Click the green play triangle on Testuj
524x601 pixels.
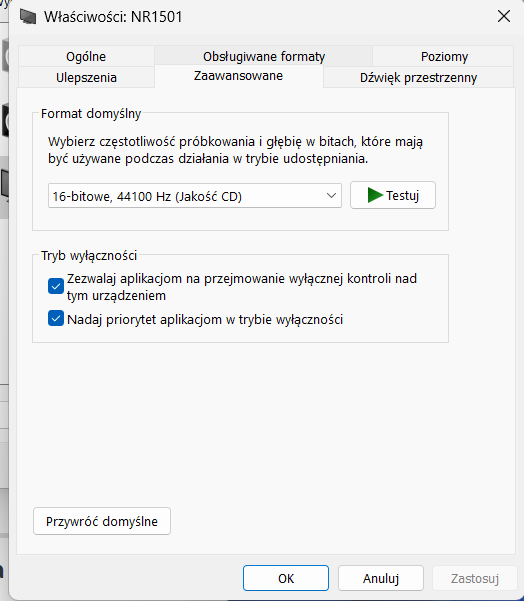tap(375, 195)
